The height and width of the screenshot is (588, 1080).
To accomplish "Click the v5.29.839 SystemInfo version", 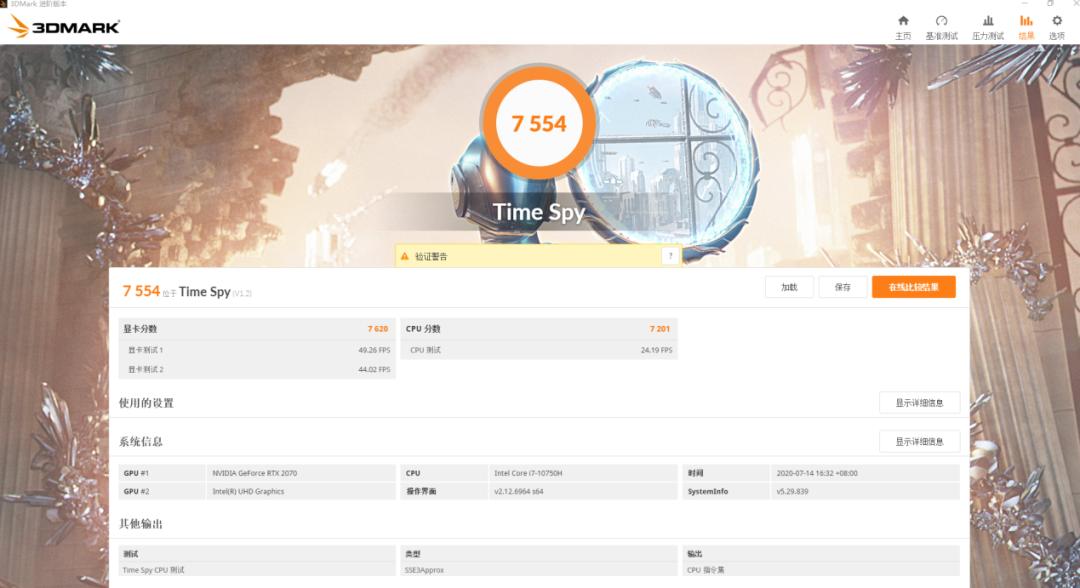I will (x=792, y=492).
